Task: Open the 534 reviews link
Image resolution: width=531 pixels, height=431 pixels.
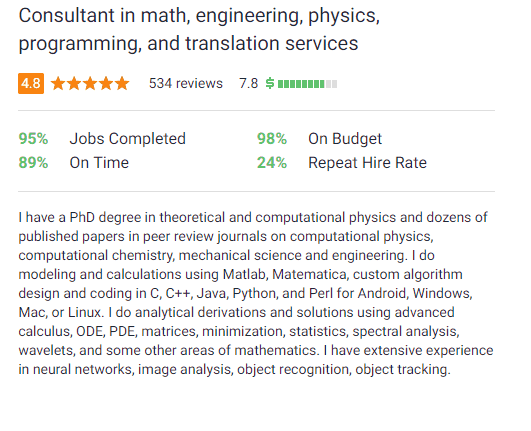Action: [x=186, y=83]
